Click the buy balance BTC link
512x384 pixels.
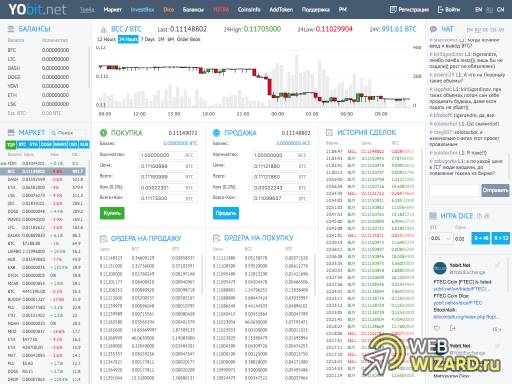[x=180, y=143]
